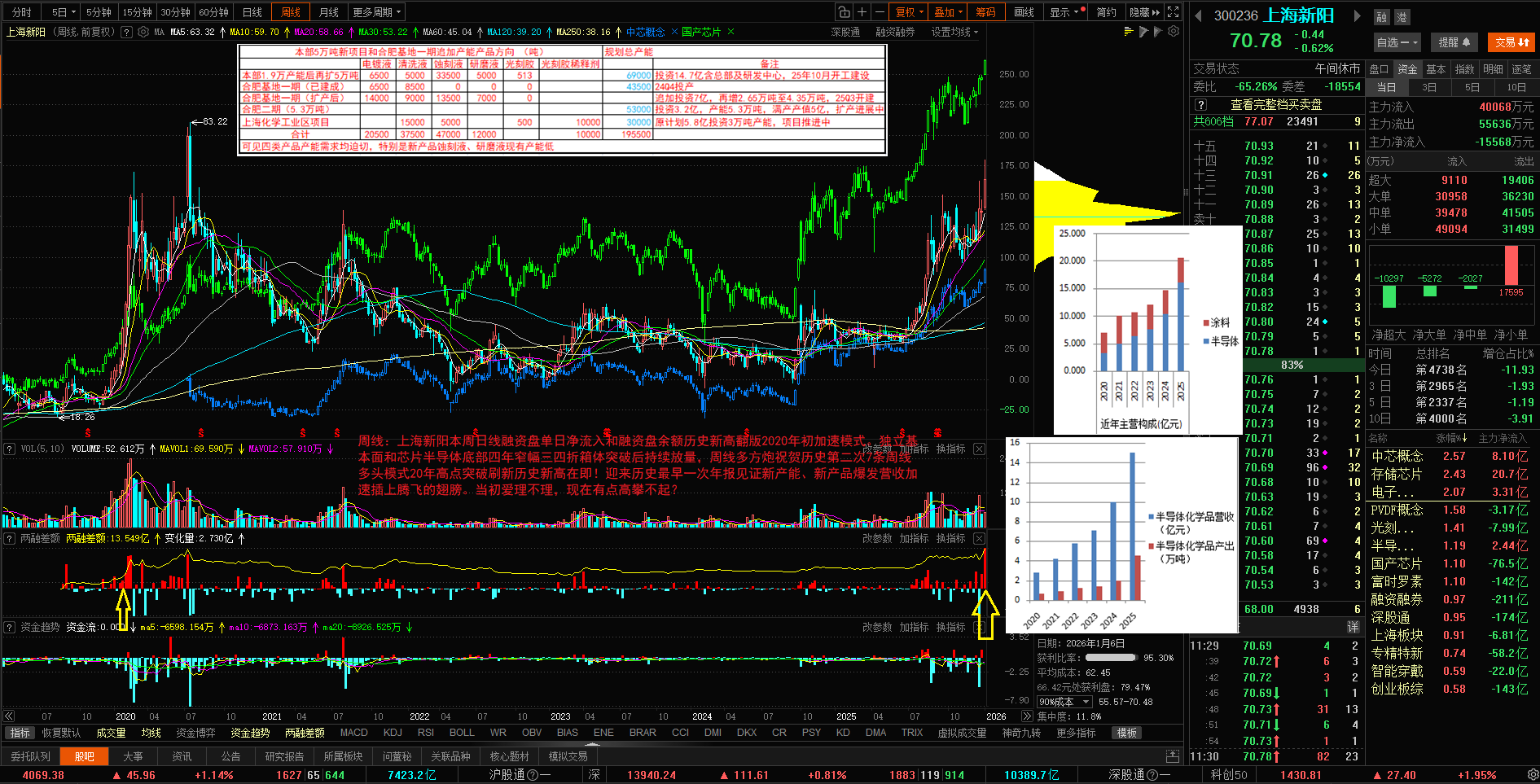This screenshot has height=784, width=1540.
Task: Click the lock icon in the chart toolbar
Action: pyautogui.click(x=845, y=12)
